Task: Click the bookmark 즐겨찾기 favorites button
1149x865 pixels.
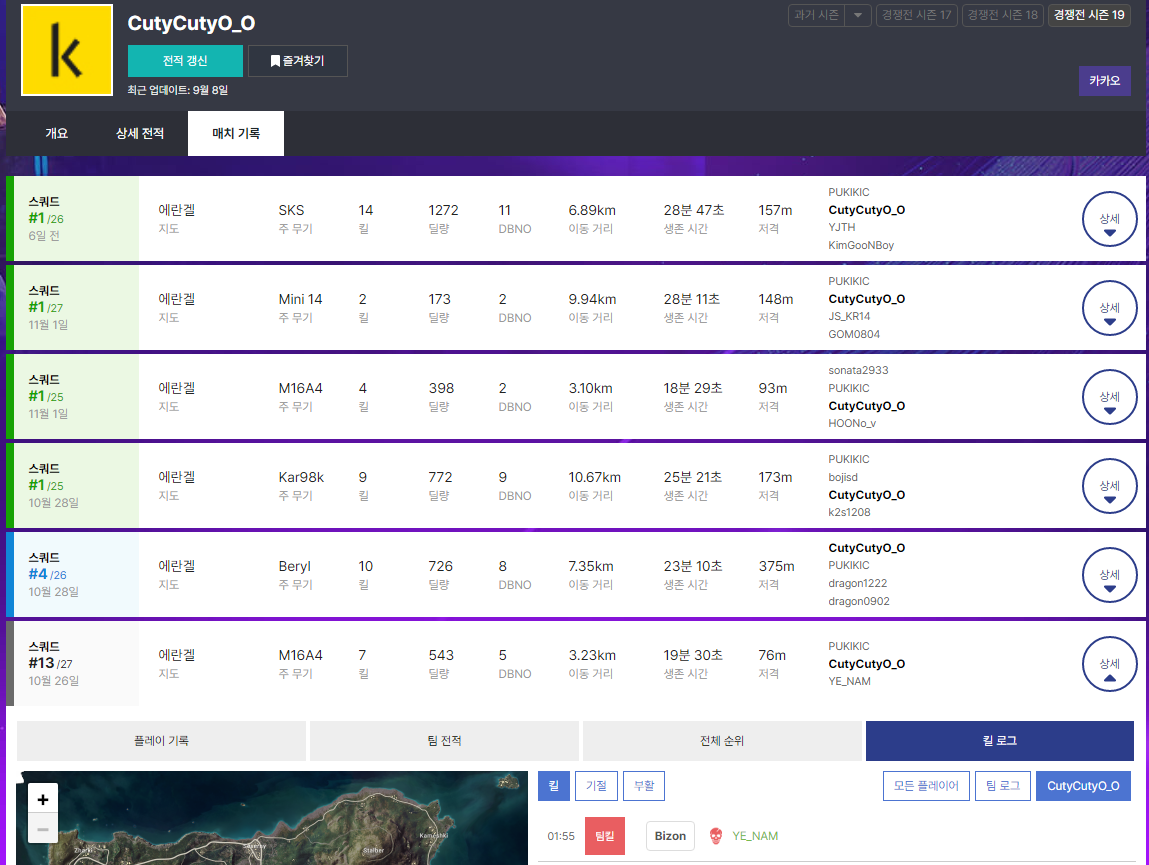Action: [x=298, y=61]
